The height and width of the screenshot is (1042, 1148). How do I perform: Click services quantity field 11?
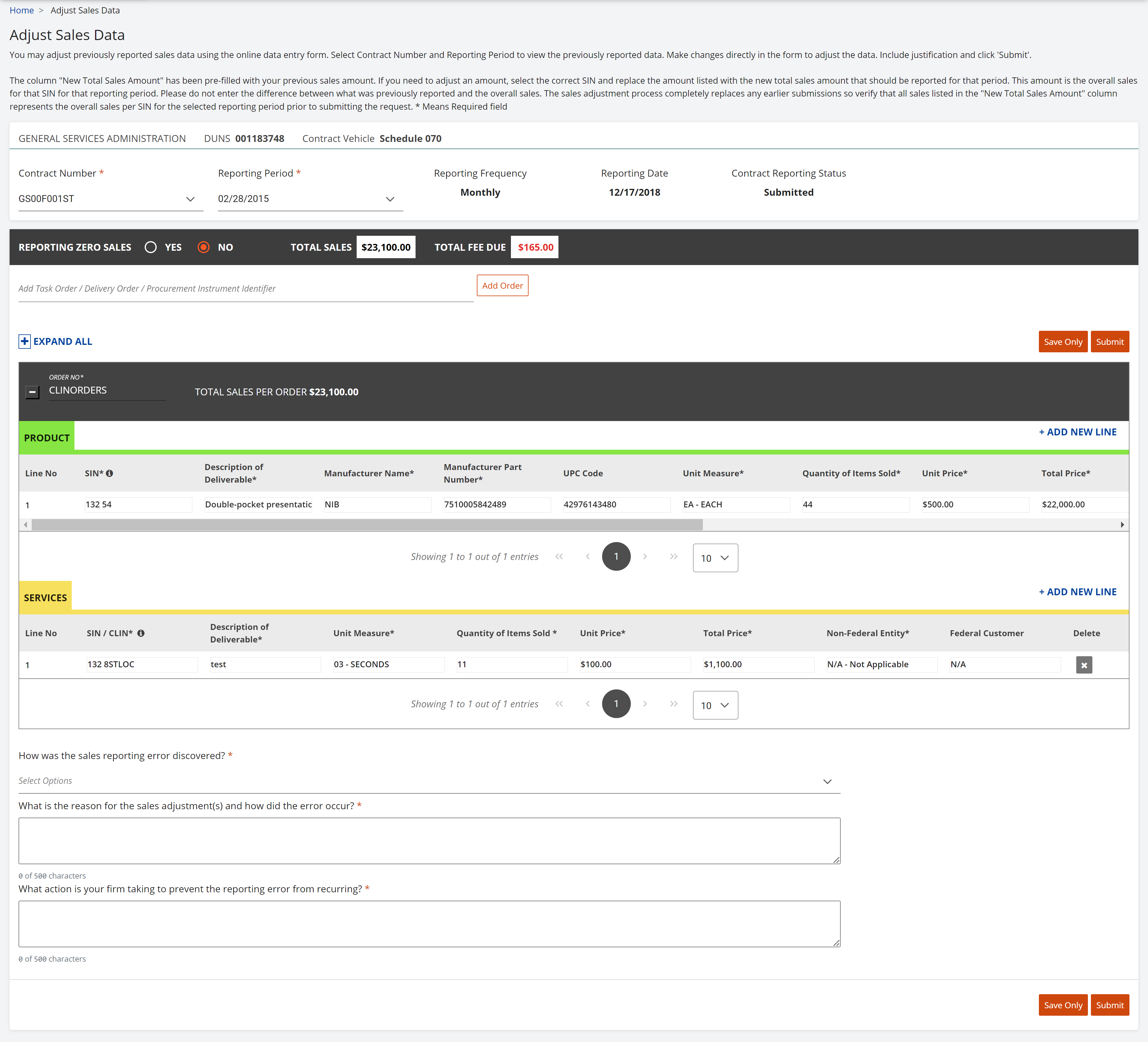pos(512,665)
